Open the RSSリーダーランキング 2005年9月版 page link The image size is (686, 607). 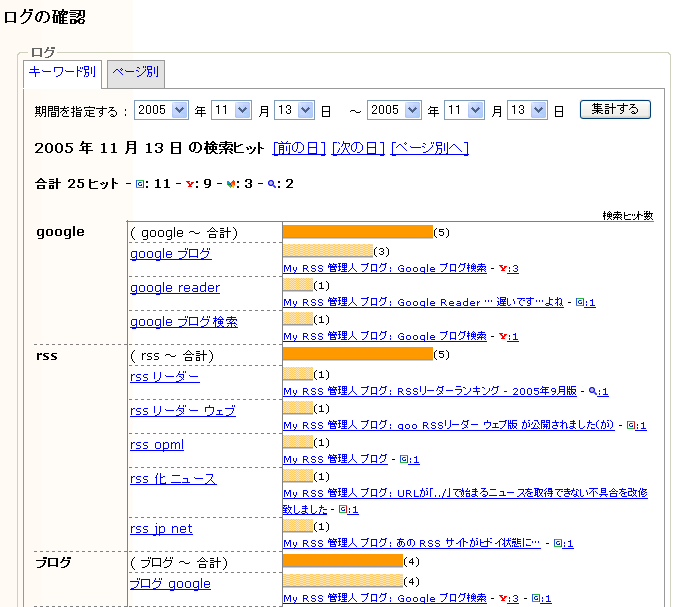(430, 392)
